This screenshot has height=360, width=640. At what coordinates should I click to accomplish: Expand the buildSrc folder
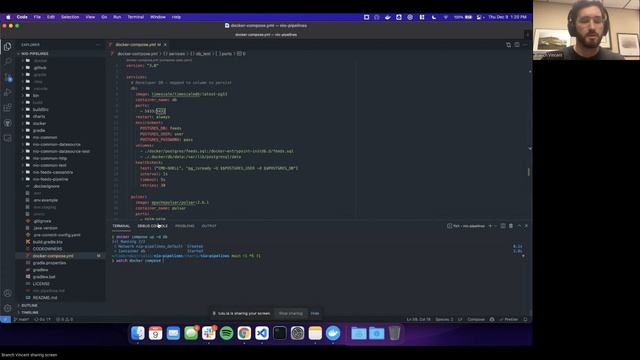[x=41, y=109]
